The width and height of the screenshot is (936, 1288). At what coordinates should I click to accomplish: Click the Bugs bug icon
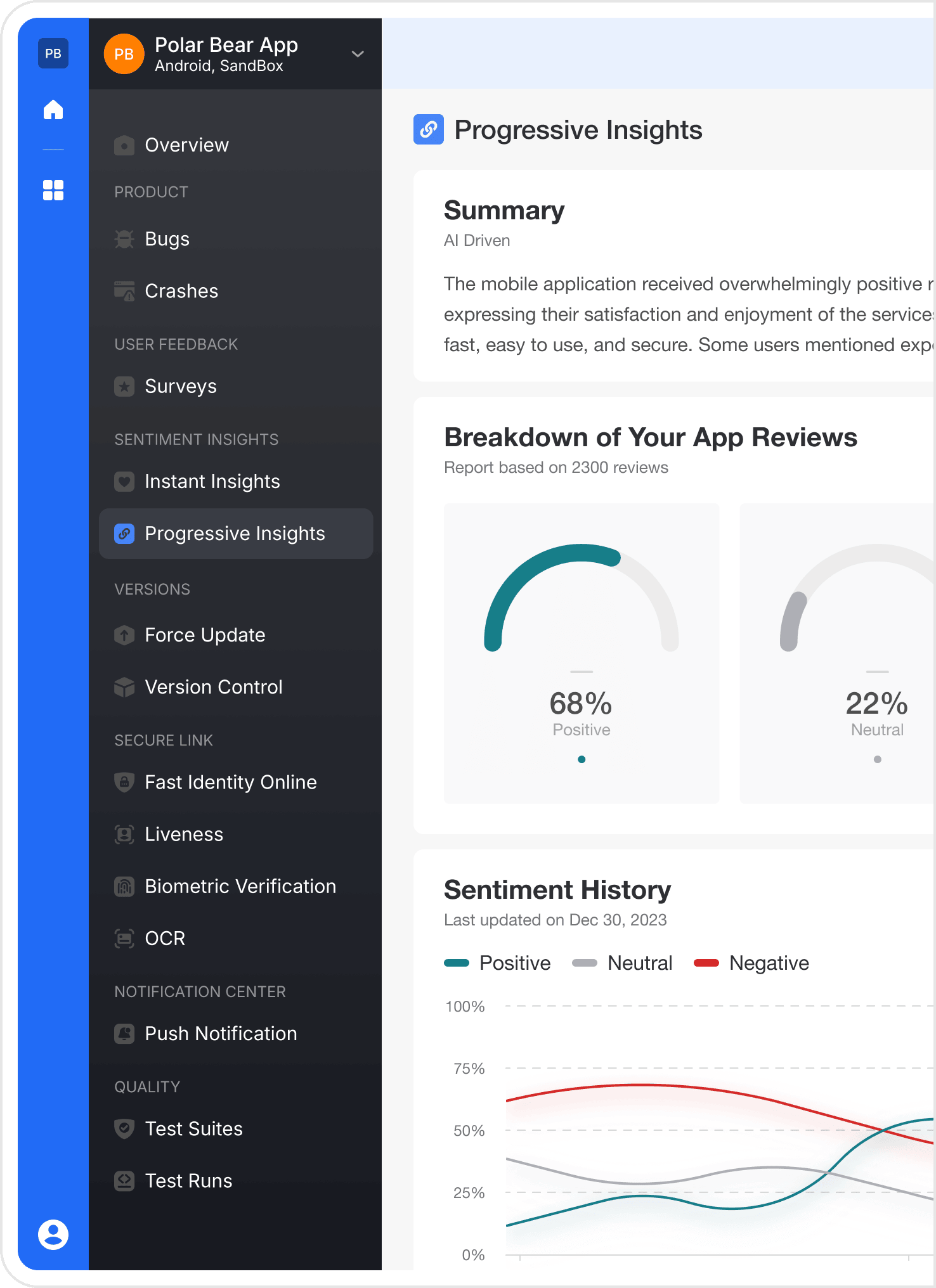(124, 239)
